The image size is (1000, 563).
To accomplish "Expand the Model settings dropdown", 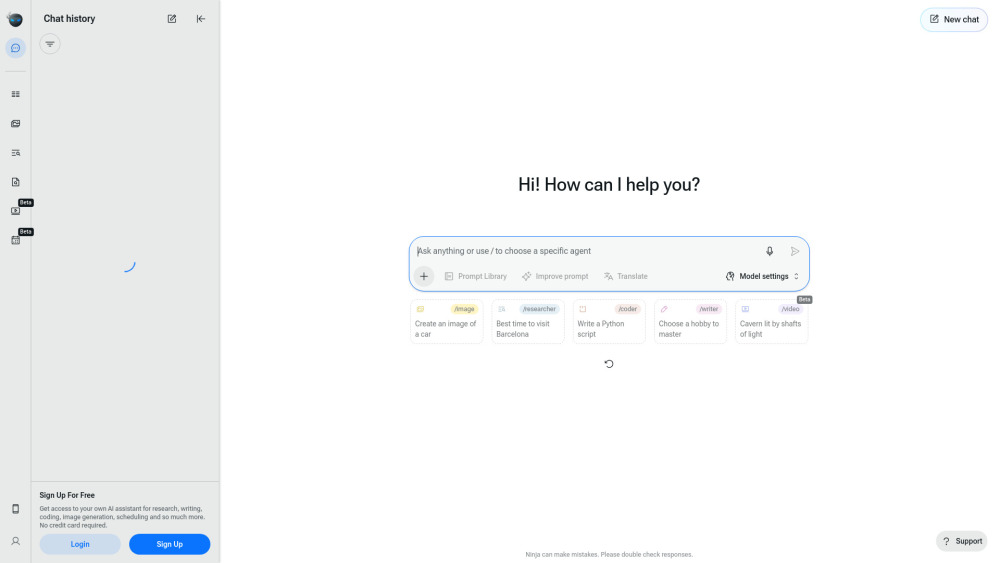I will click(x=763, y=276).
